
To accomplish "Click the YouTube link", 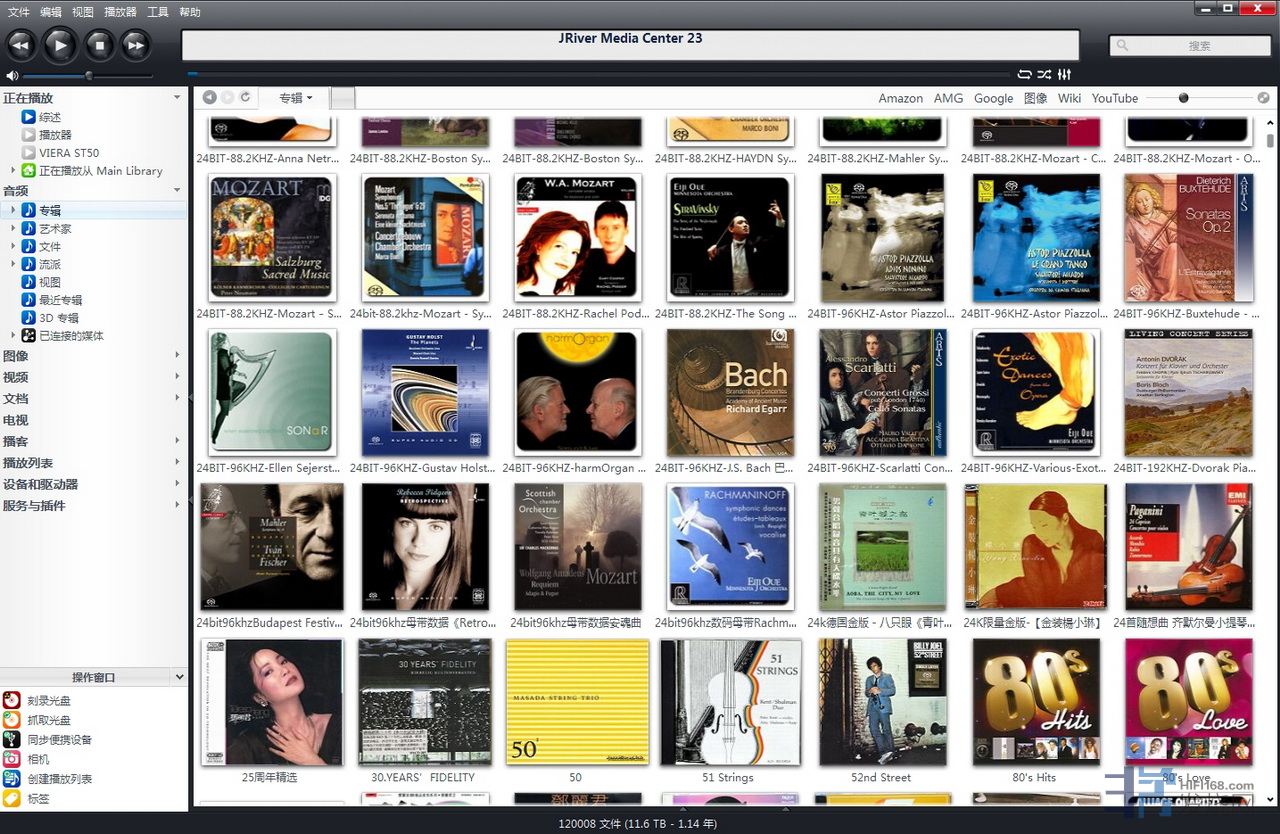I will point(1114,98).
